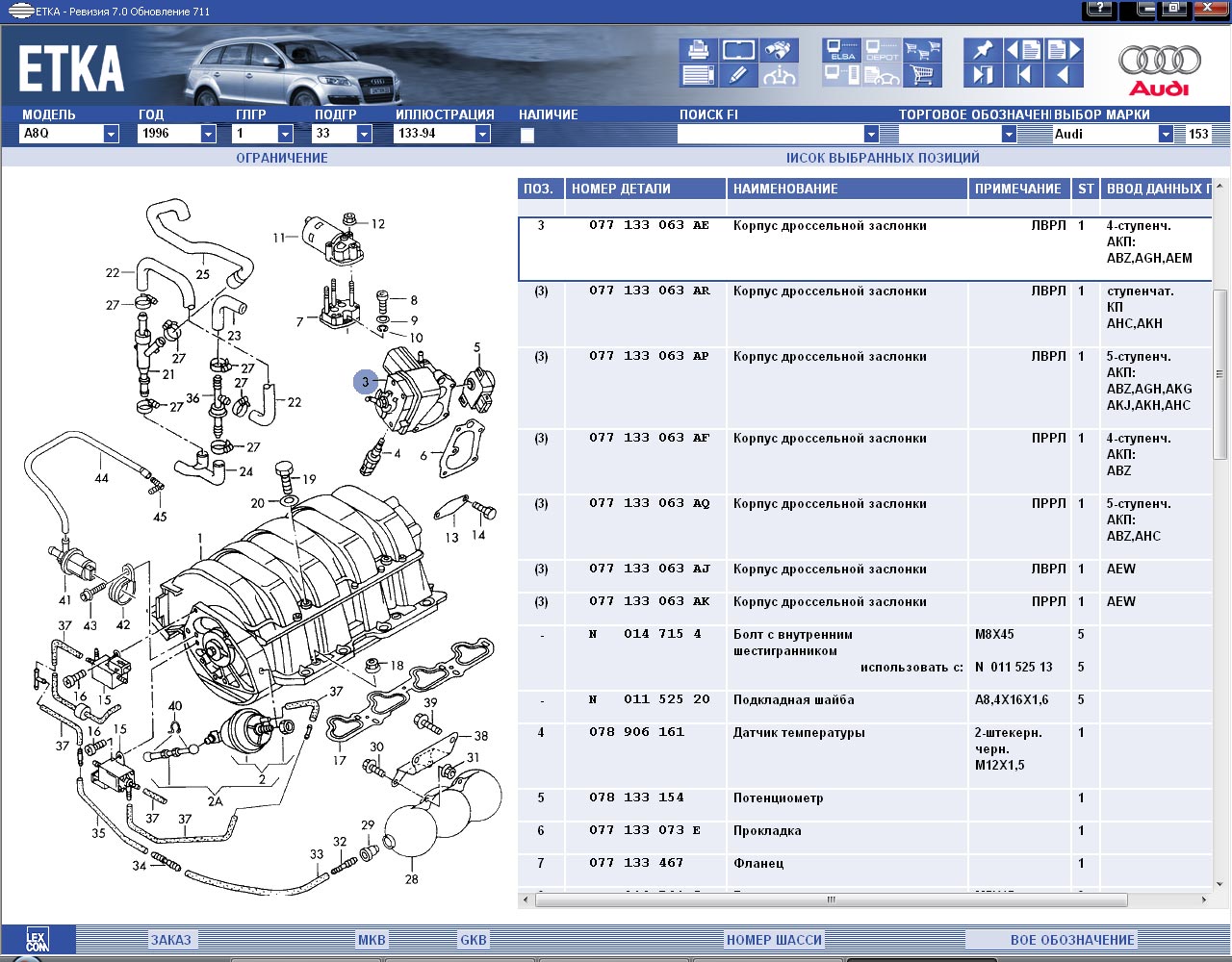This screenshot has width=1232, height=962.
Task: Click the horizontal scrollbar under the parts table
Action: (830, 900)
